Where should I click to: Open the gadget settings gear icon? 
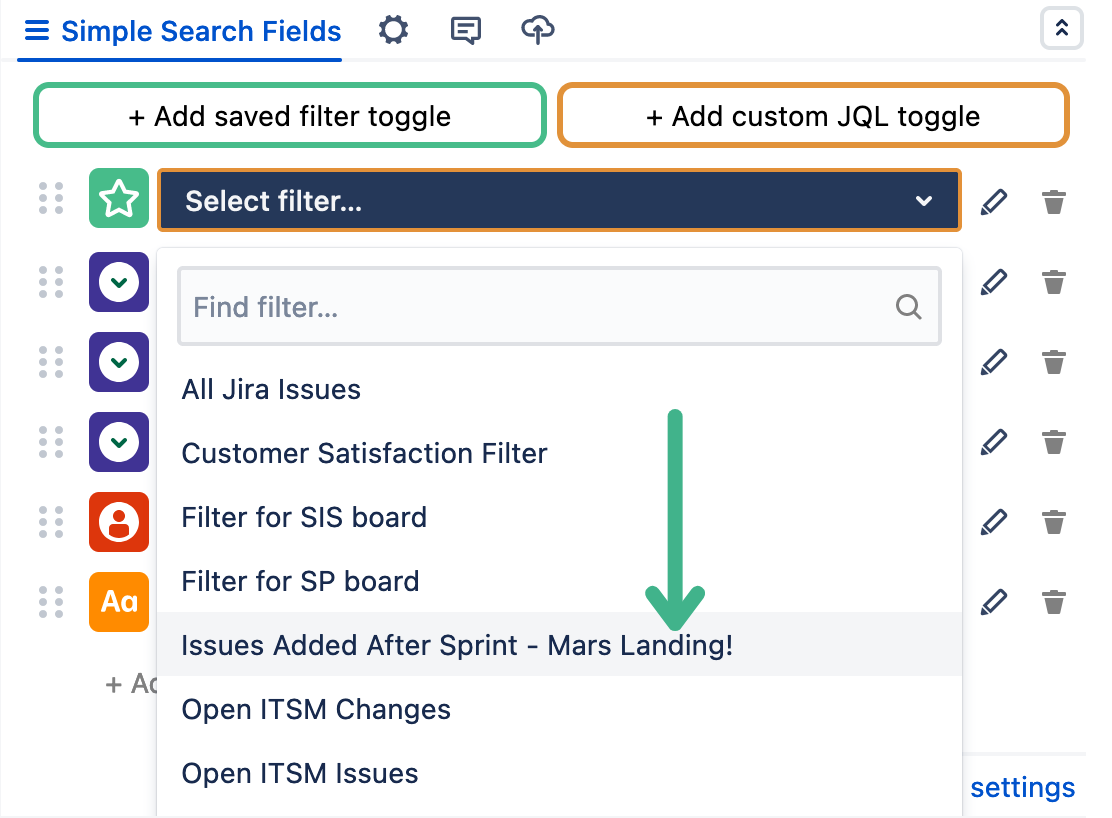[x=393, y=30]
